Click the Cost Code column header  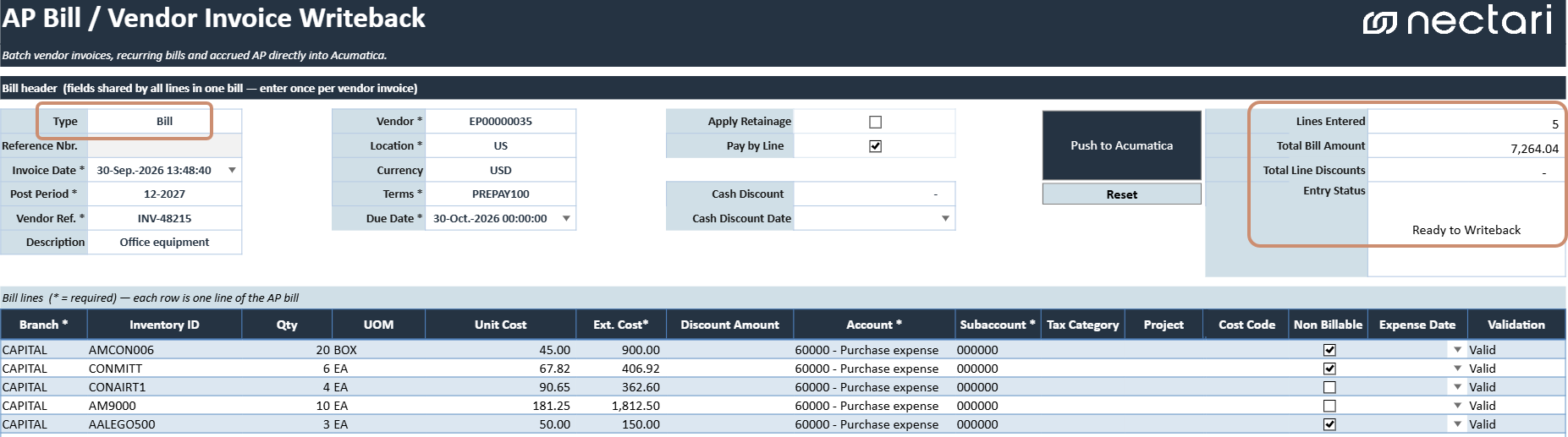click(x=1246, y=325)
